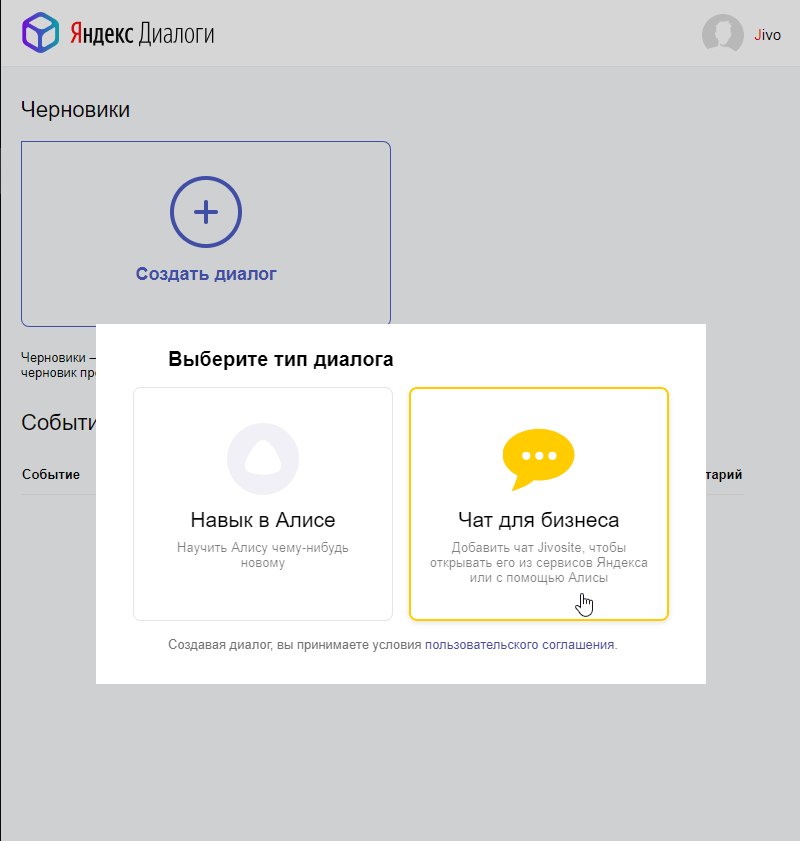Viewport: 800px width, 841px height.
Task: Click the Добавить чат Jivosite description
Action: coord(538,563)
